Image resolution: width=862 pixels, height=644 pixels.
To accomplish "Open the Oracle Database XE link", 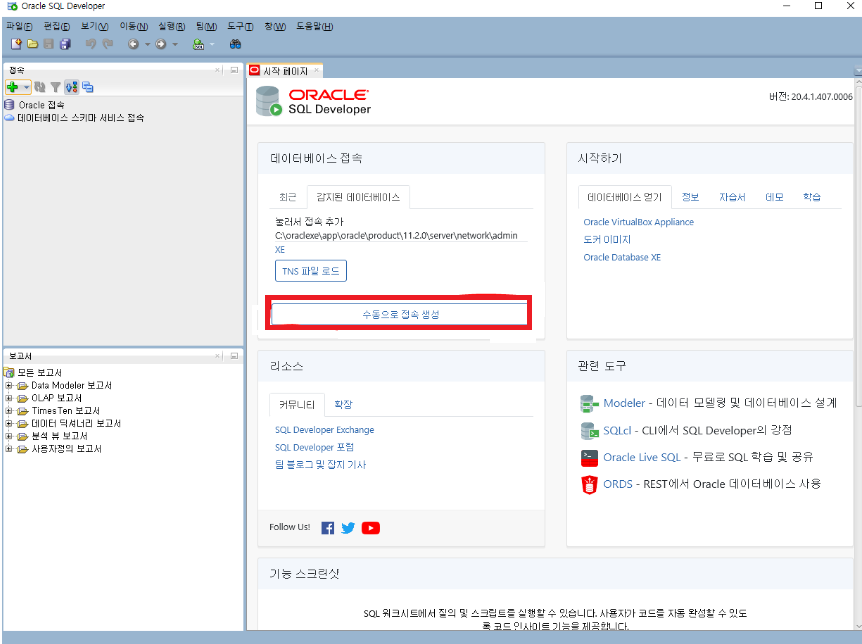I will pos(622,257).
